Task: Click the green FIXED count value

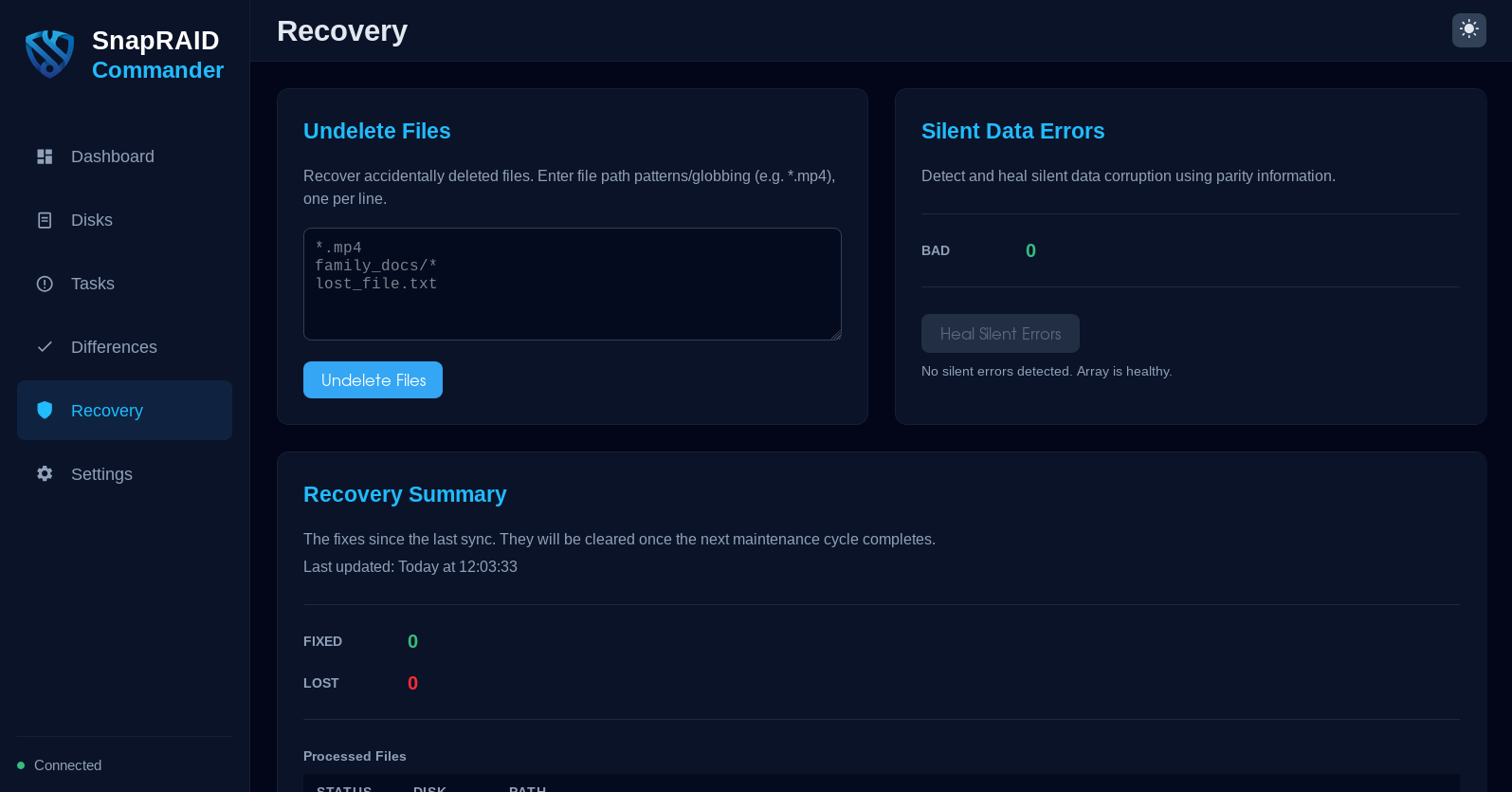Action: (412, 641)
